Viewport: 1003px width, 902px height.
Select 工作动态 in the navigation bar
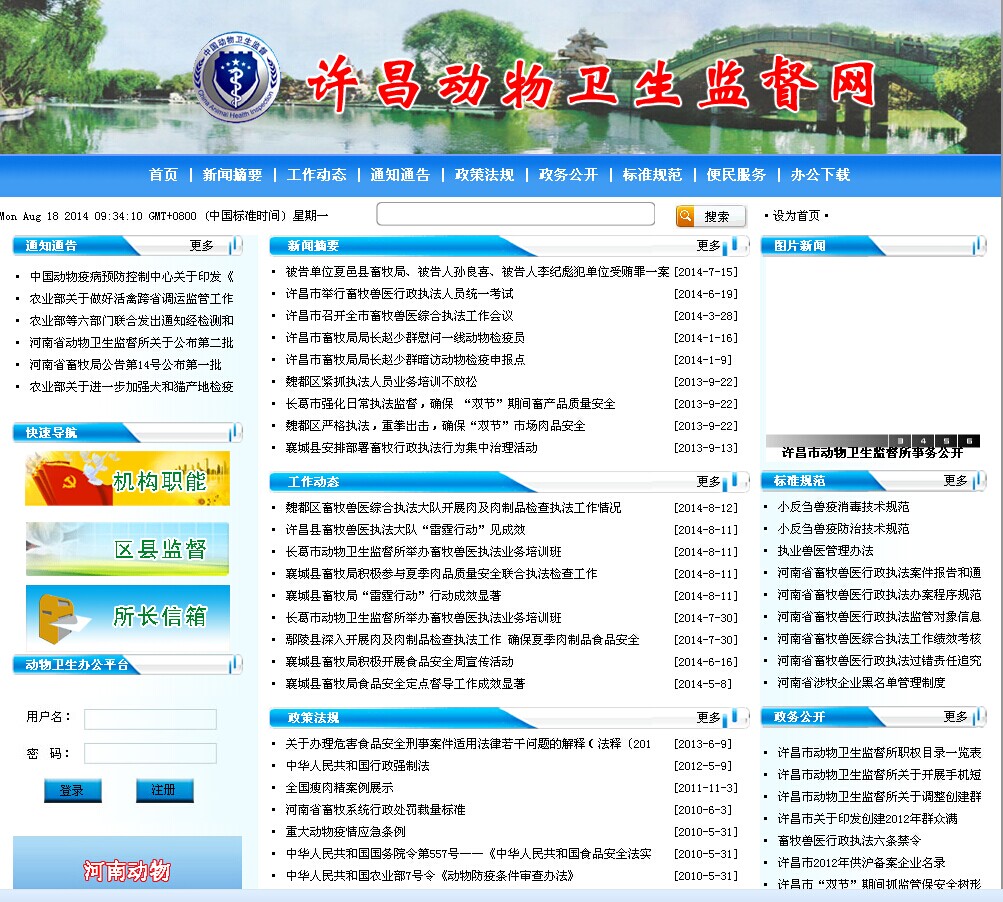(x=316, y=175)
